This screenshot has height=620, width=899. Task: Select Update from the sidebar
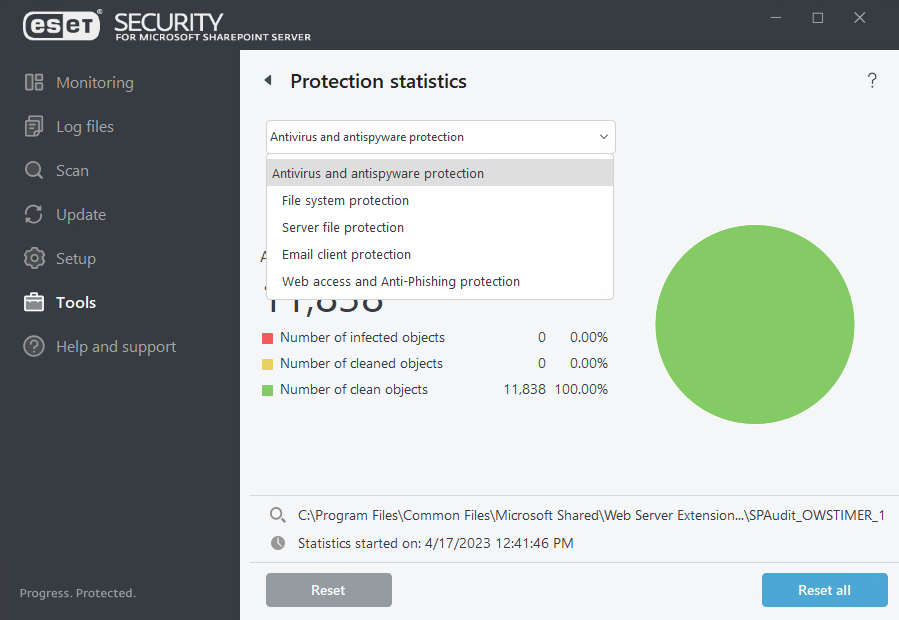point(80,214)
